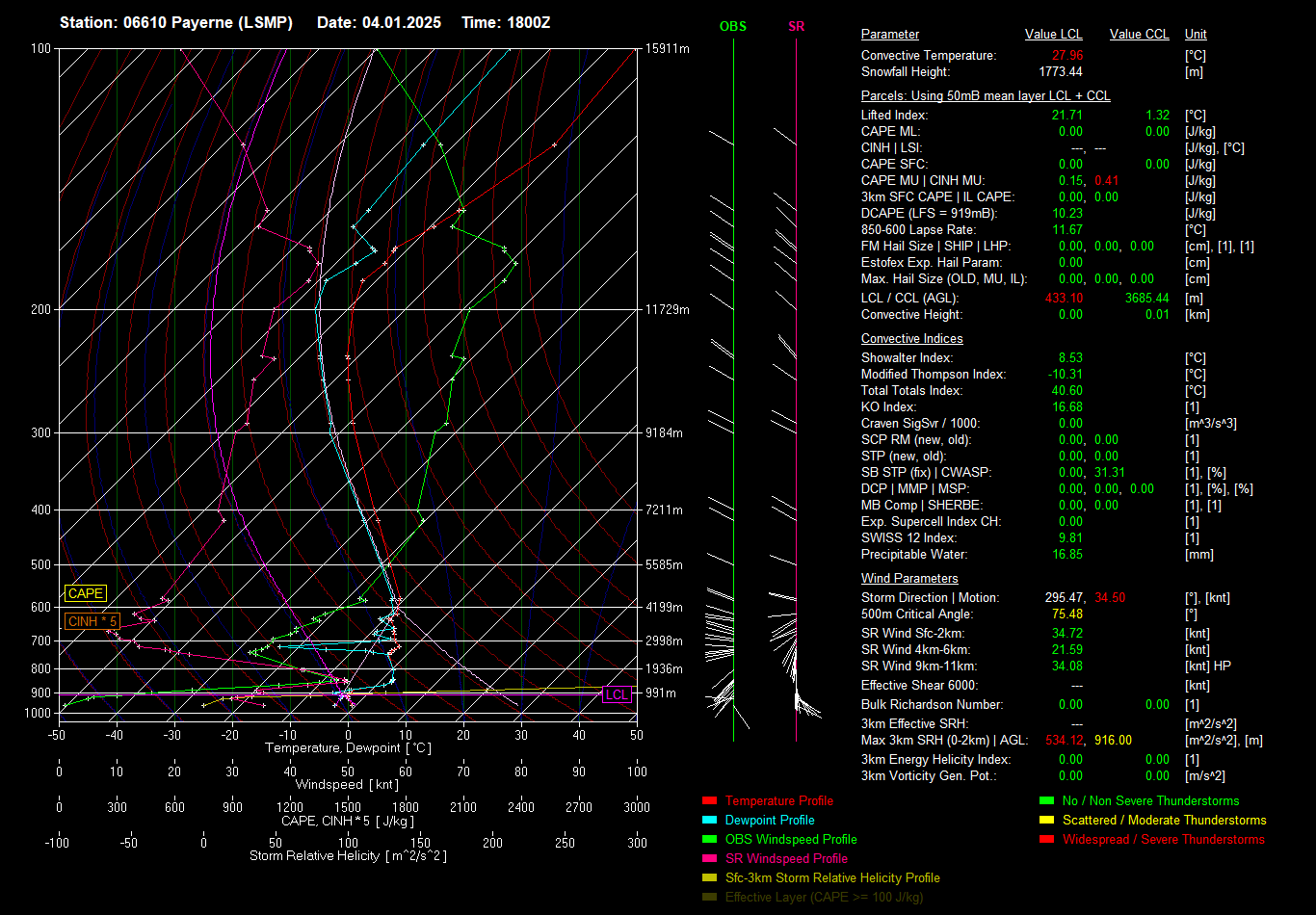
Task: Click the CCL height value 3685.44
Action: tap(1147, 299)
